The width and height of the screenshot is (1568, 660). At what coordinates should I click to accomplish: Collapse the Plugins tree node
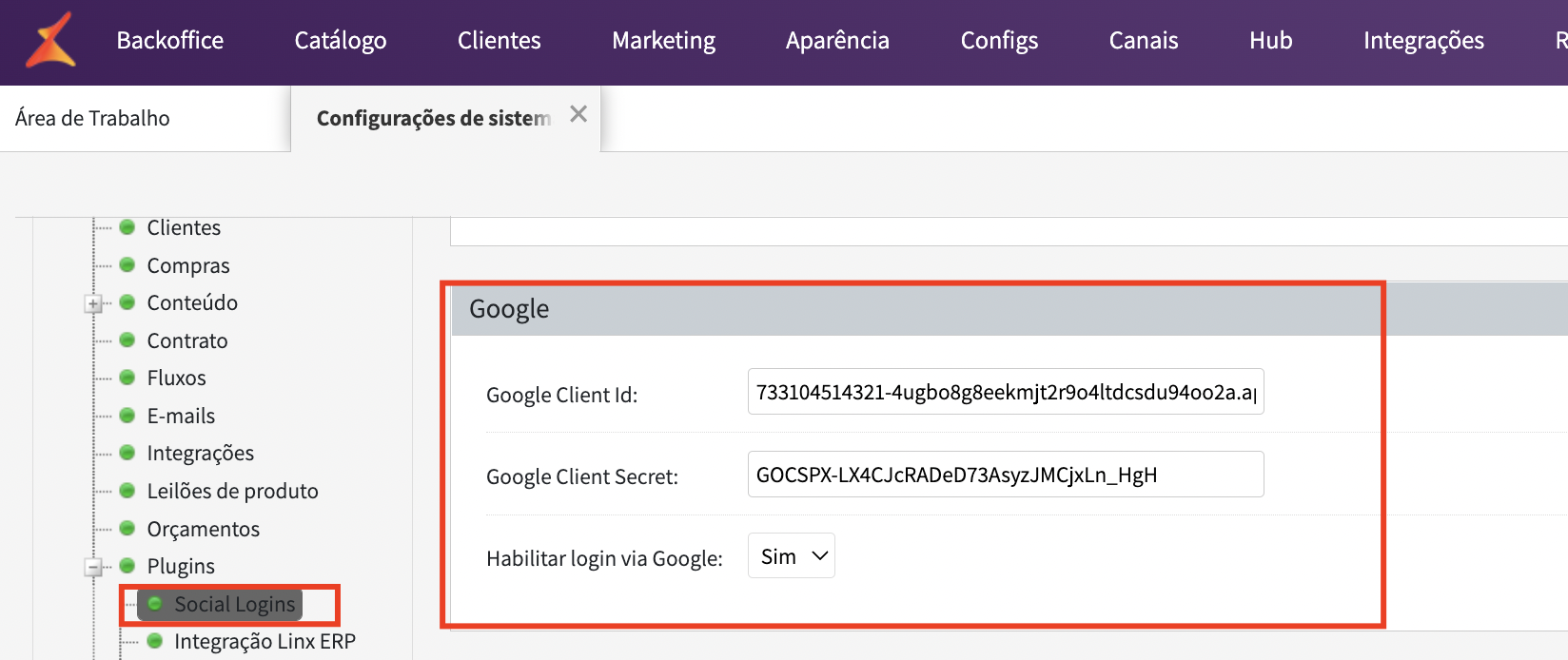[x=93, y=568]
